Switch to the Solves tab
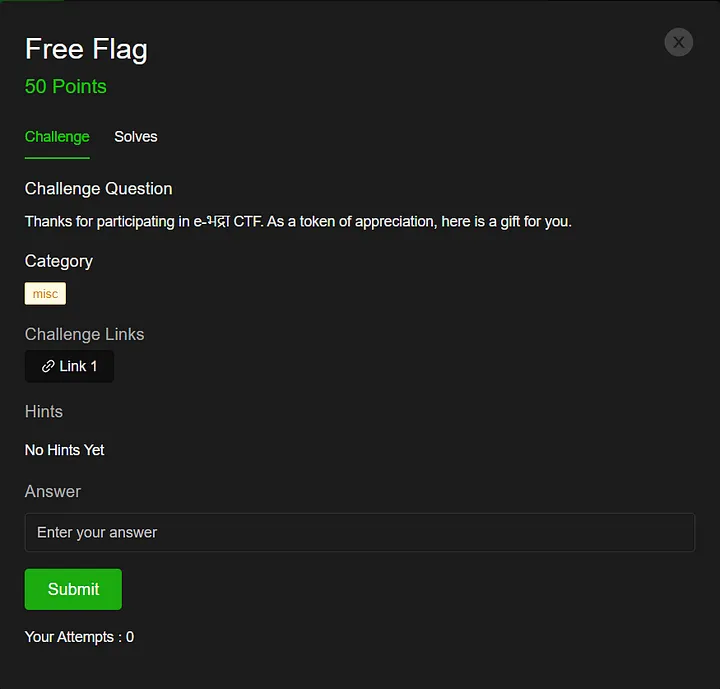720x689 pixels. (135, 137)
